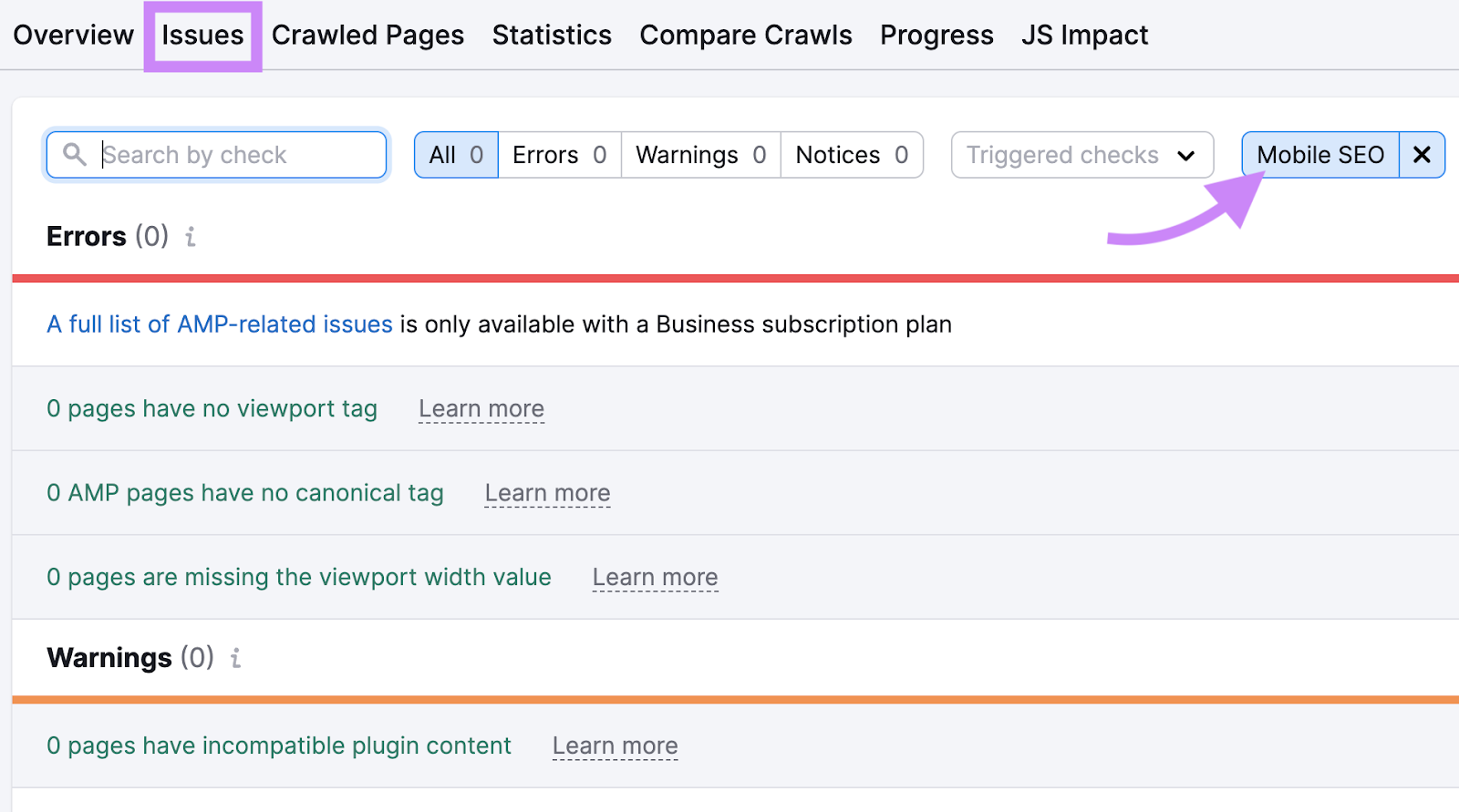
Task: Select the All issues filter
Action: tap(455, 154)
